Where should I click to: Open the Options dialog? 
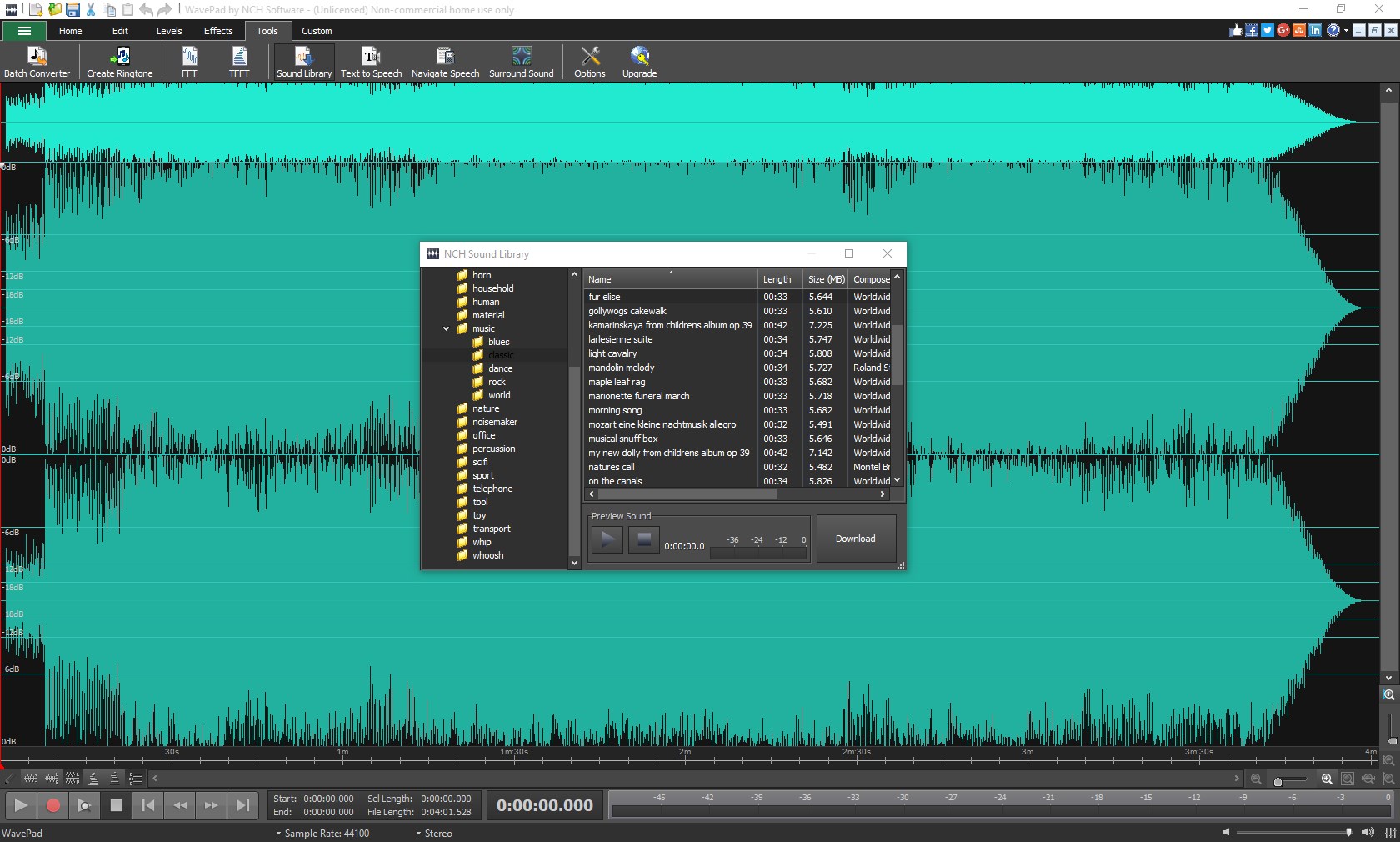click(x=590, y=62)
